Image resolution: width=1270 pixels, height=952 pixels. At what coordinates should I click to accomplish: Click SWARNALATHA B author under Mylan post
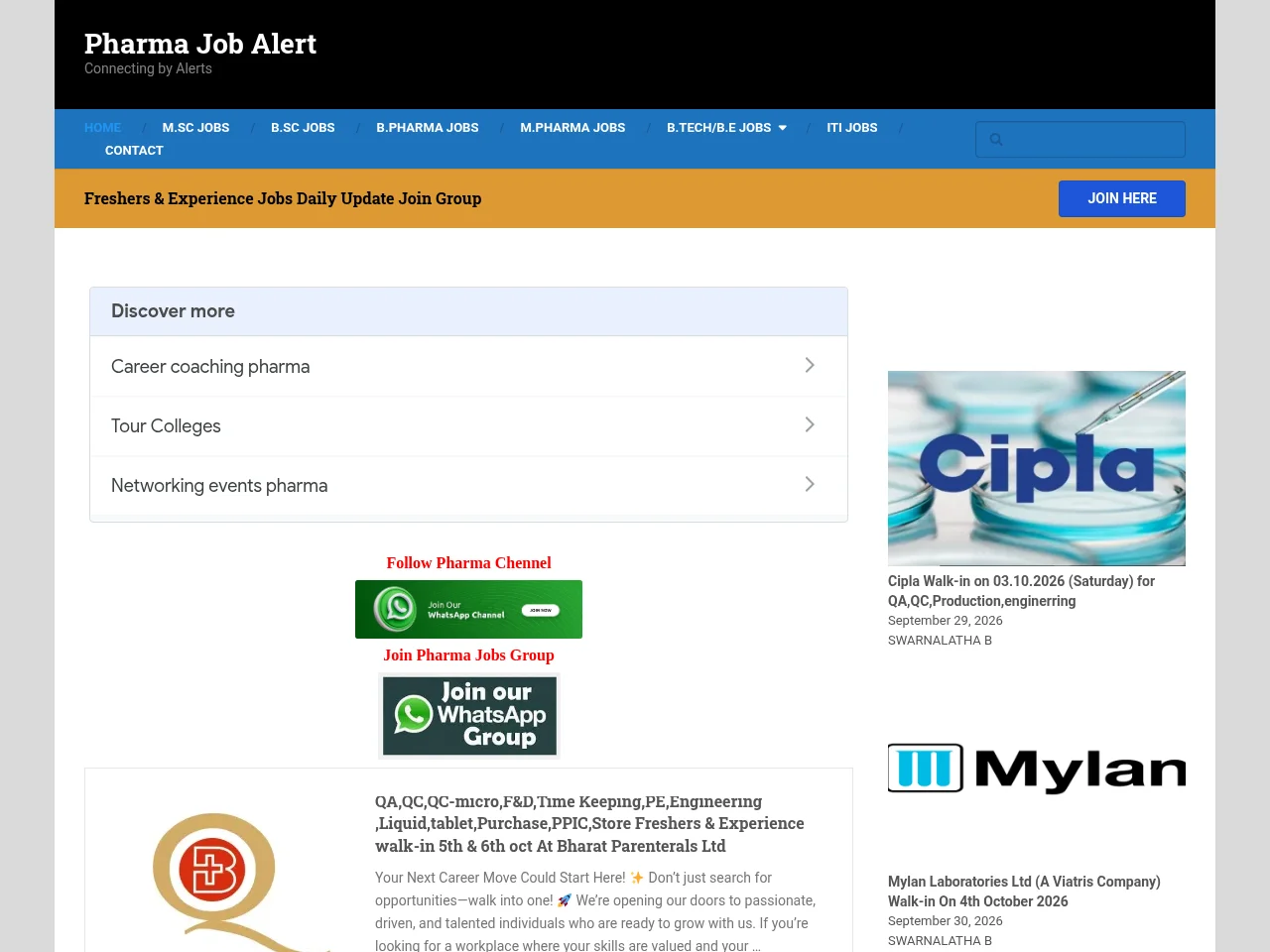(940, 941)
